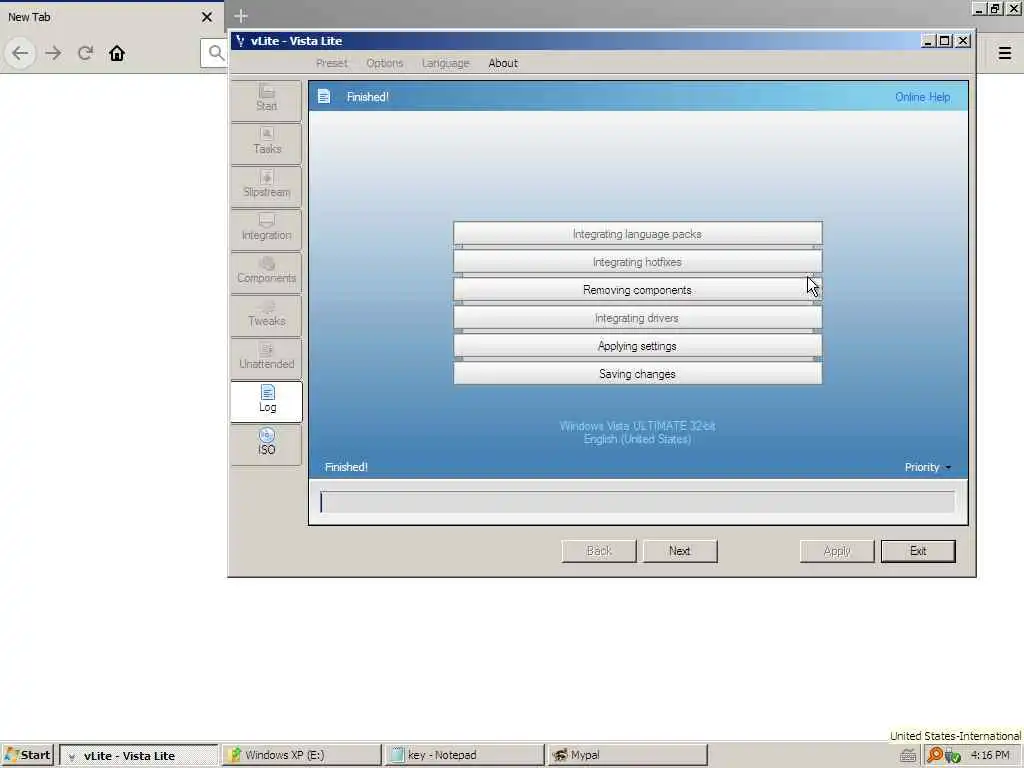
Task: Click the magnifier tray icon
Action: 935,755
